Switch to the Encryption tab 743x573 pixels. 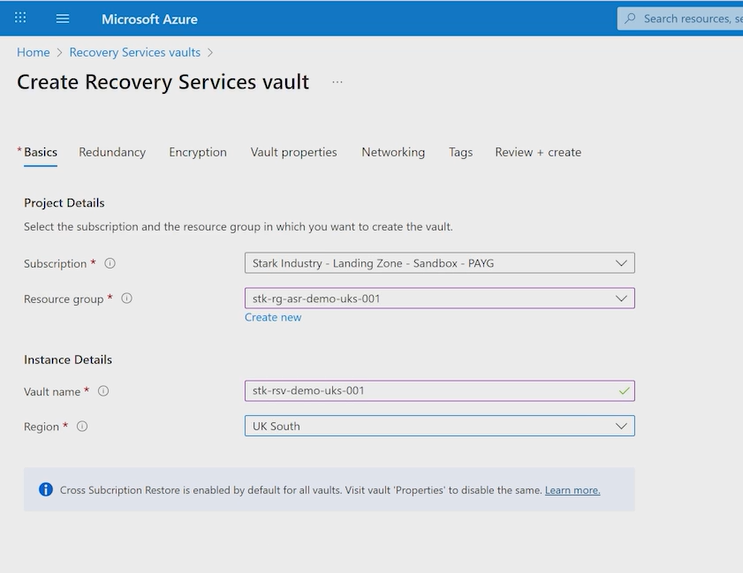198,152
